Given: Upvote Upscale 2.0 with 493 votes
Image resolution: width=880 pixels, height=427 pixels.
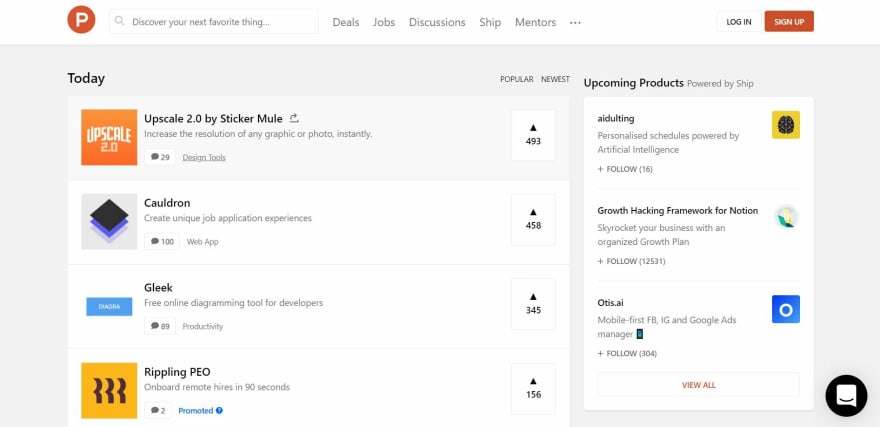Looking at the screenshot, I should point(533,135).
